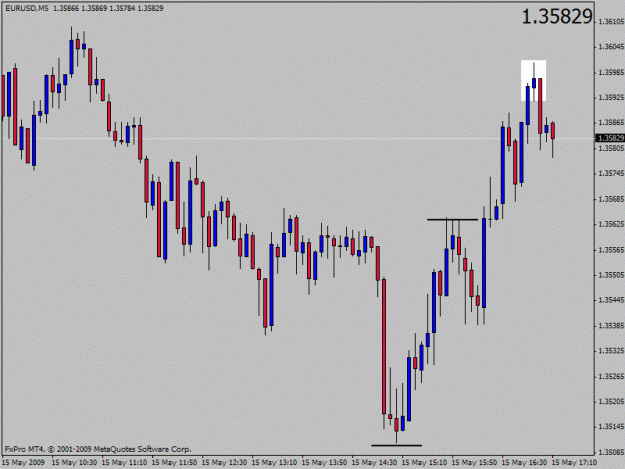Image resolution: width=625 pixels, height=469 pixels.
Task: Click the long red candle dropping to the low
Action: tap(384, 347)
